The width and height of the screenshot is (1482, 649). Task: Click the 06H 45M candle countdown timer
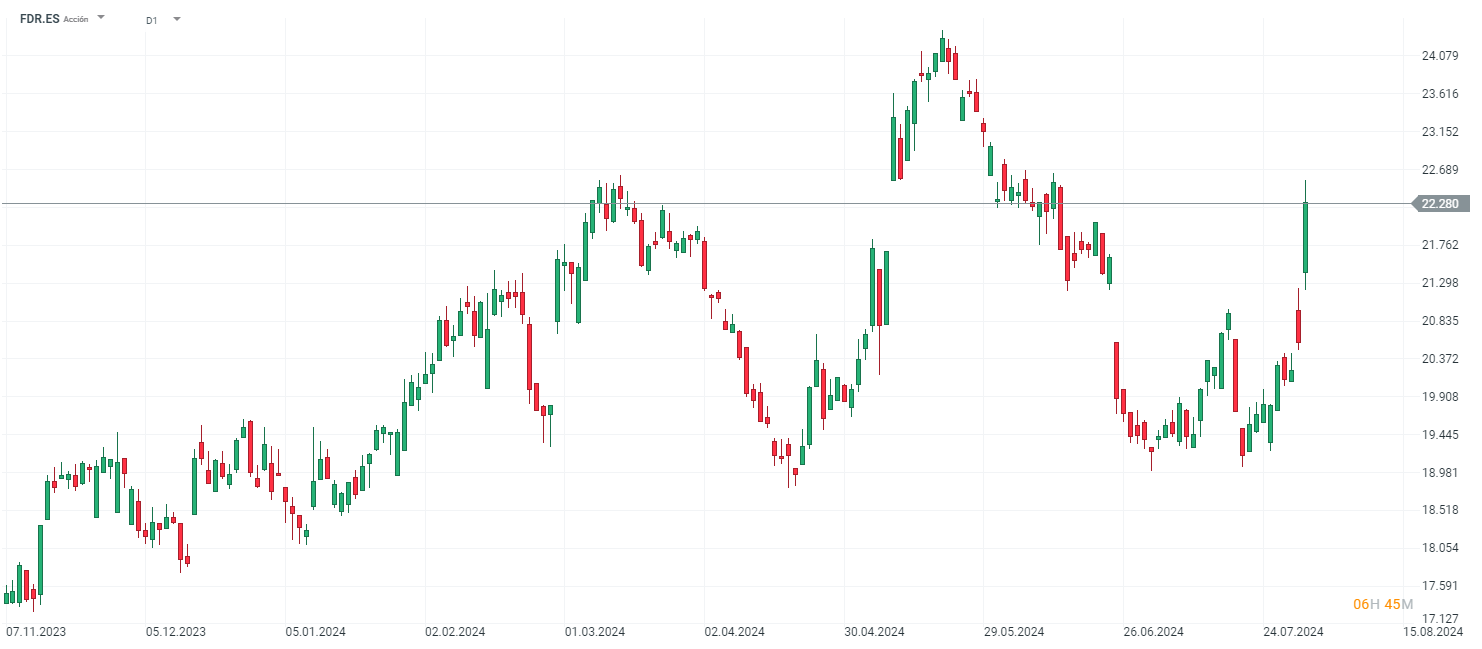point(1383,604)
